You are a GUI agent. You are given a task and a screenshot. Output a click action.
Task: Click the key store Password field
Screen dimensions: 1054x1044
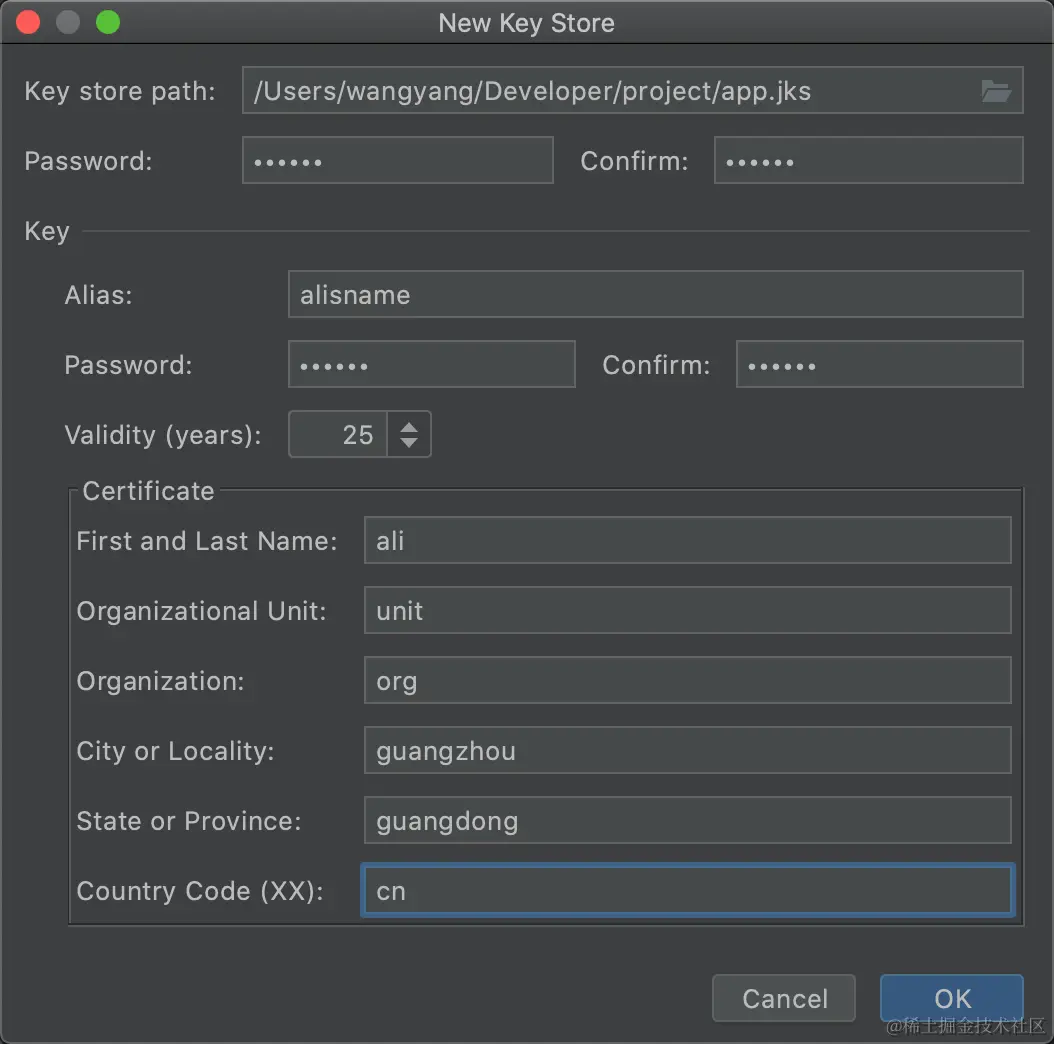coord(397,161)
